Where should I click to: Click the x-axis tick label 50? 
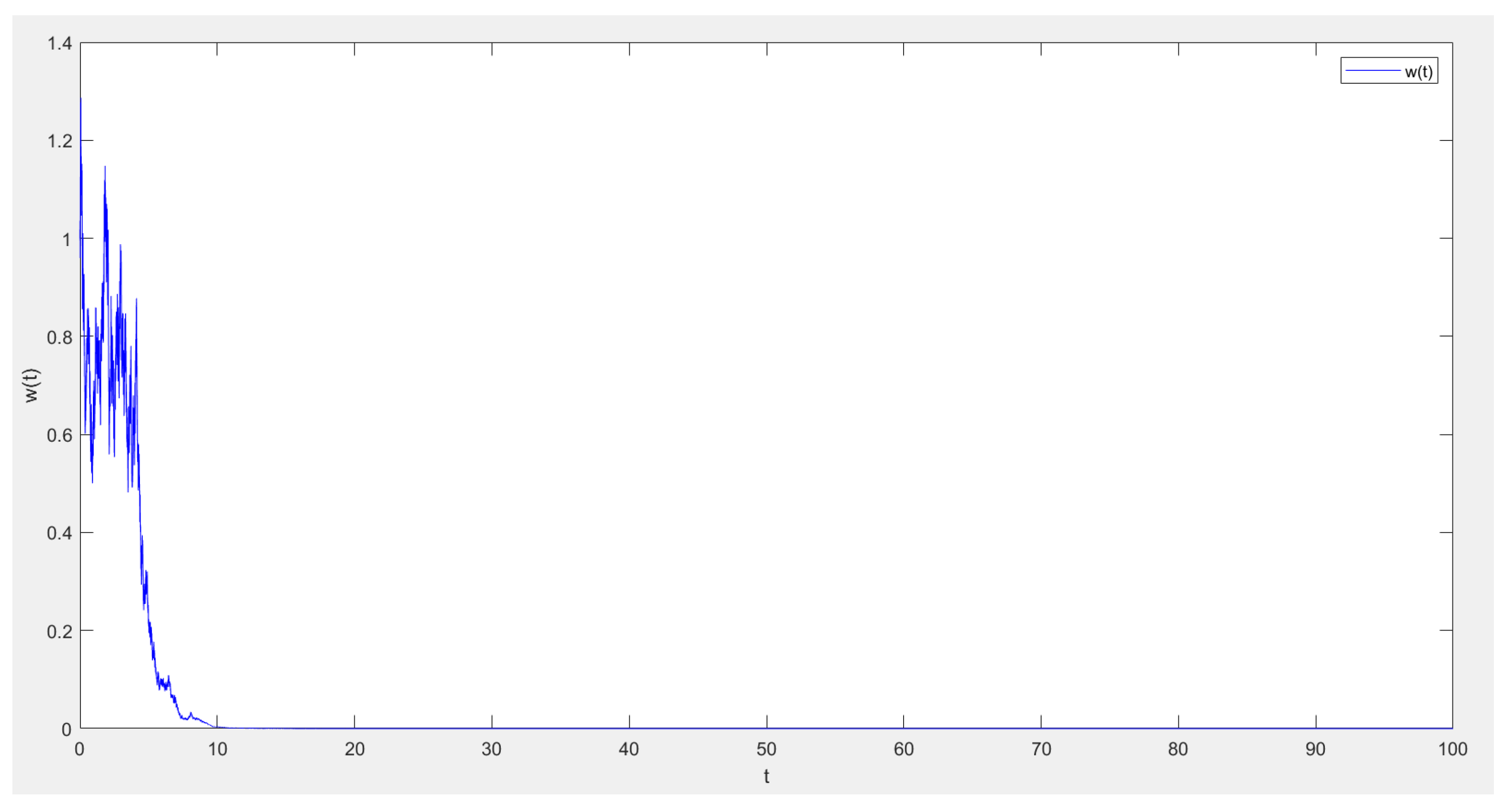tap(766, 749)
